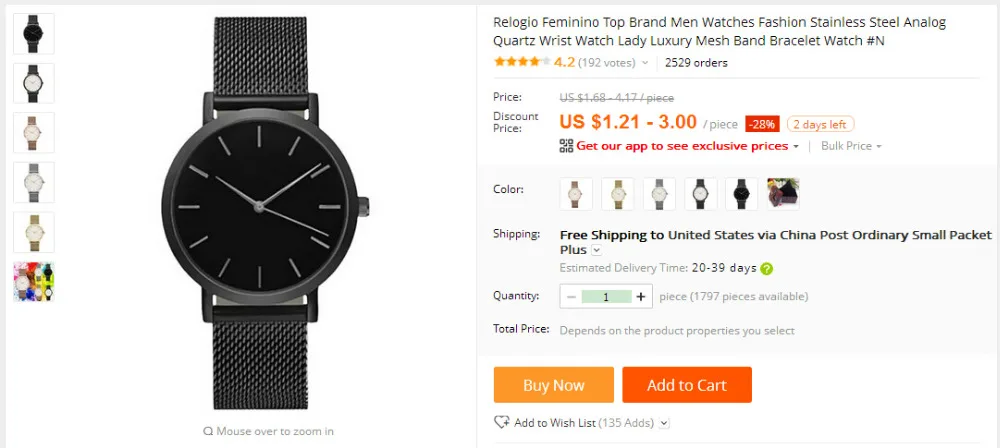Click the wish list heart icon

click(x=502, y=423)
